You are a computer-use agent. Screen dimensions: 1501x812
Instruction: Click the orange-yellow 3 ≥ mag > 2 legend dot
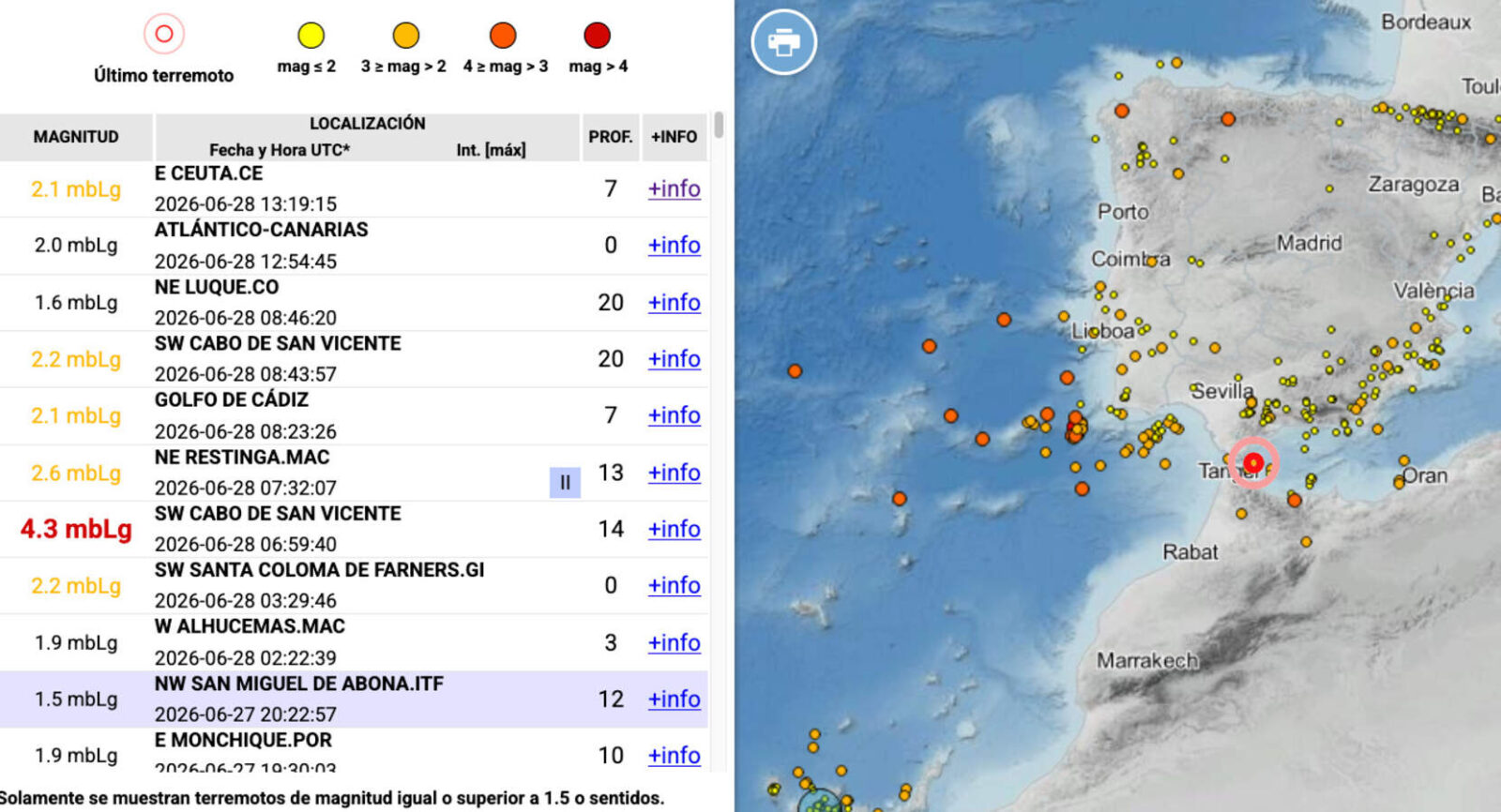coord(405,36)
